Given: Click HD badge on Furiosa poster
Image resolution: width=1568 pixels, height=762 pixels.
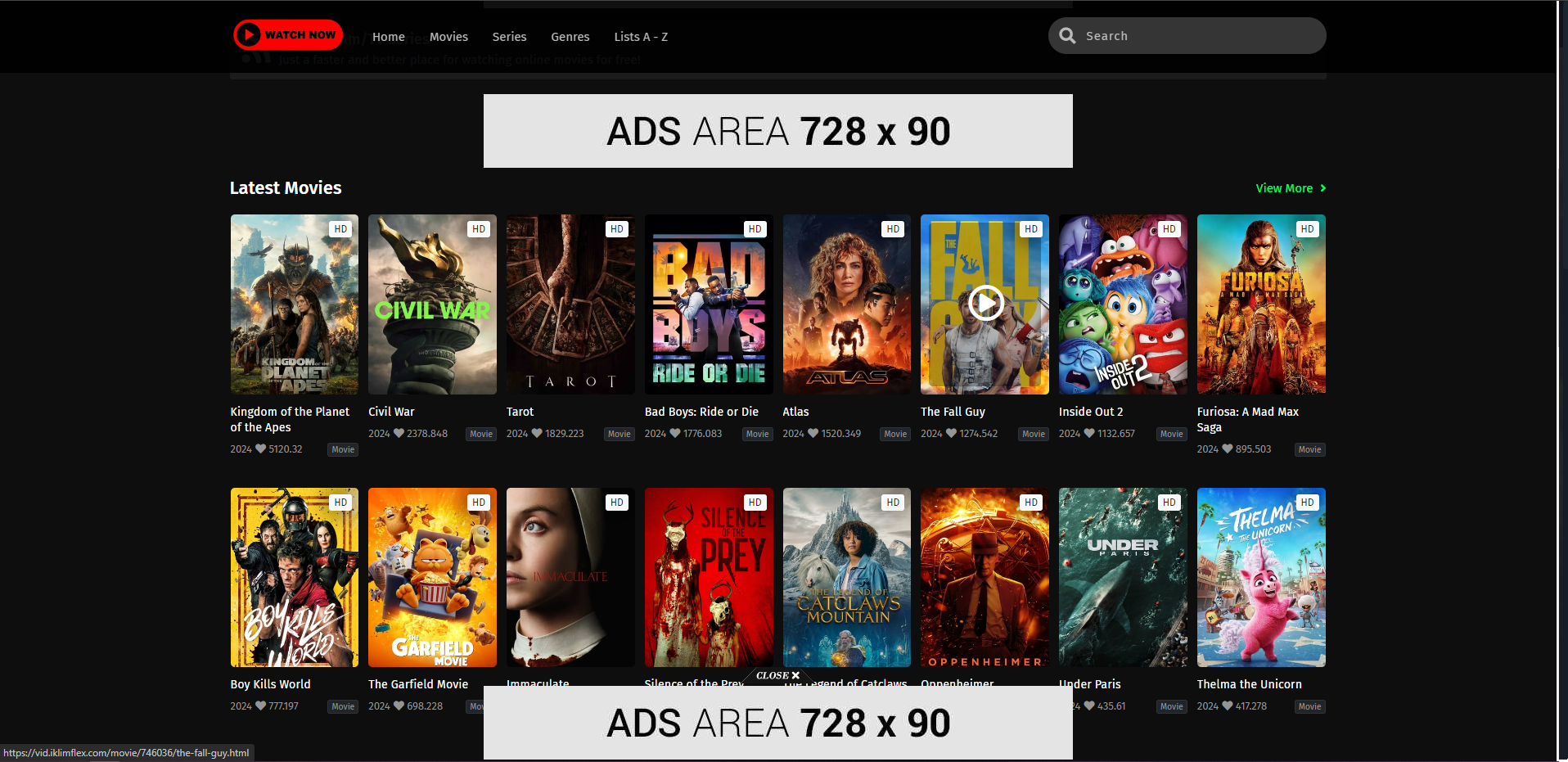Looking at the screenshot, I should (x=1308, y=229).
